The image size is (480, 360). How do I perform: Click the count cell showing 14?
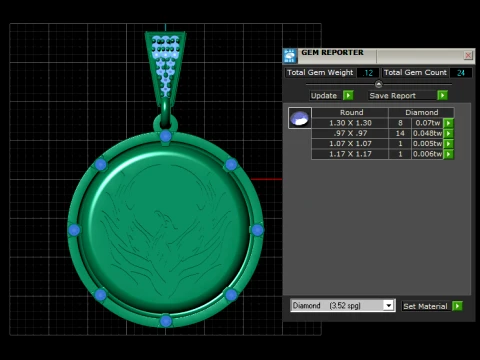(400, 133)
